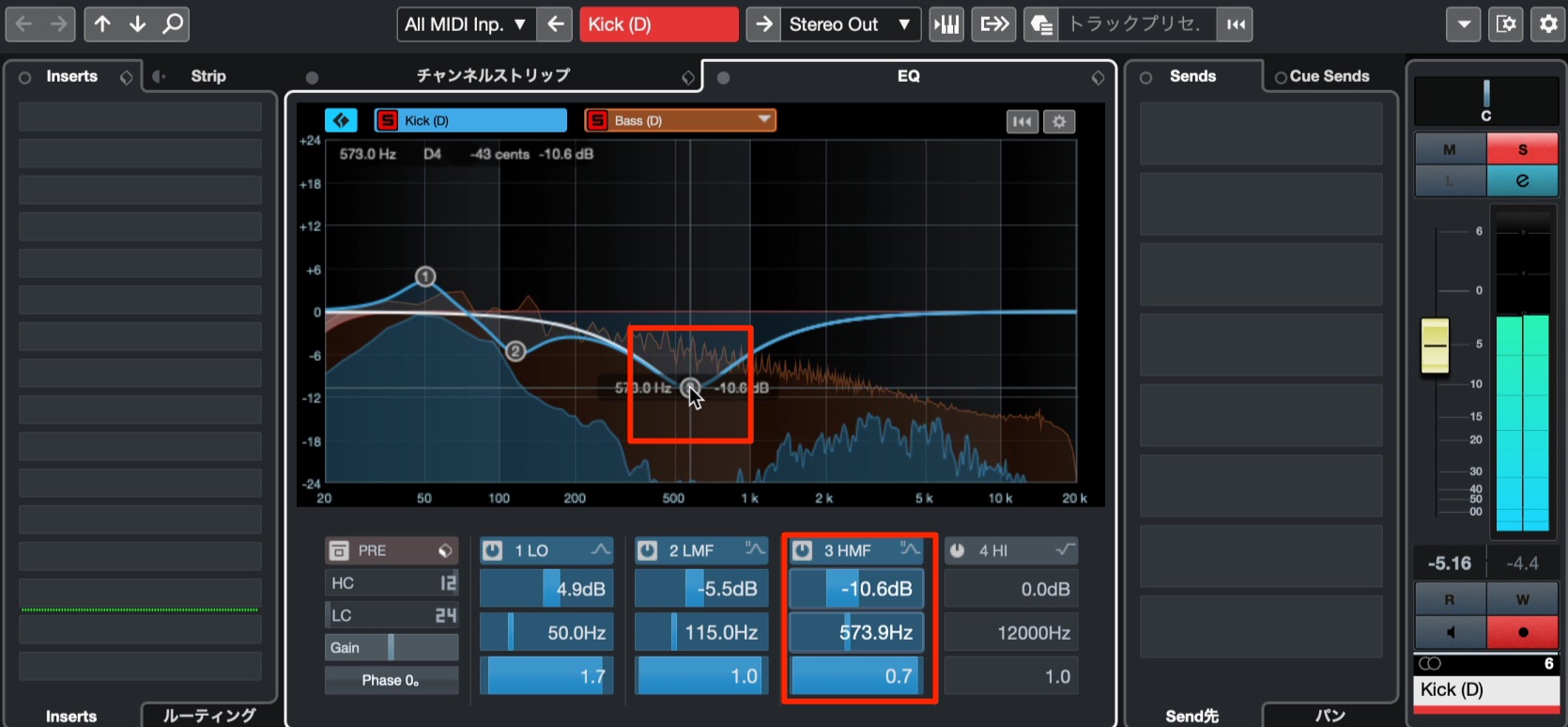Open the track preset manager icon
The height and width of the screenshot is (727, 1568).
1041,24
